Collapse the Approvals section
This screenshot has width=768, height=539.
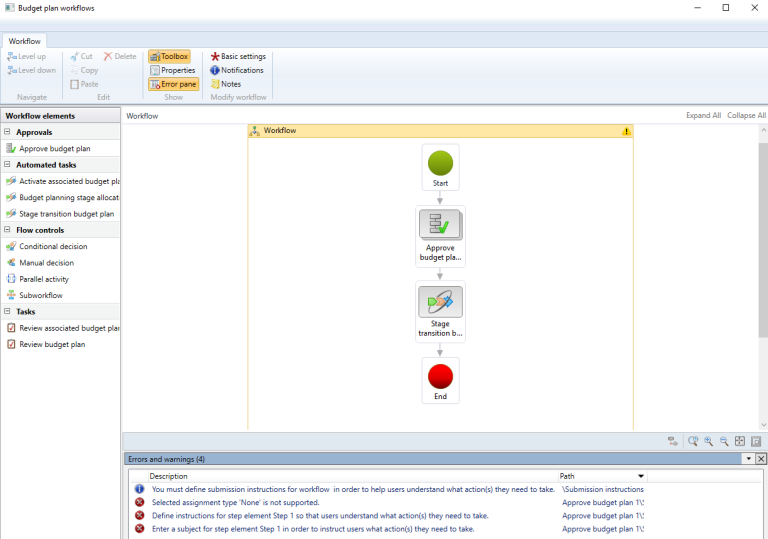8,132
